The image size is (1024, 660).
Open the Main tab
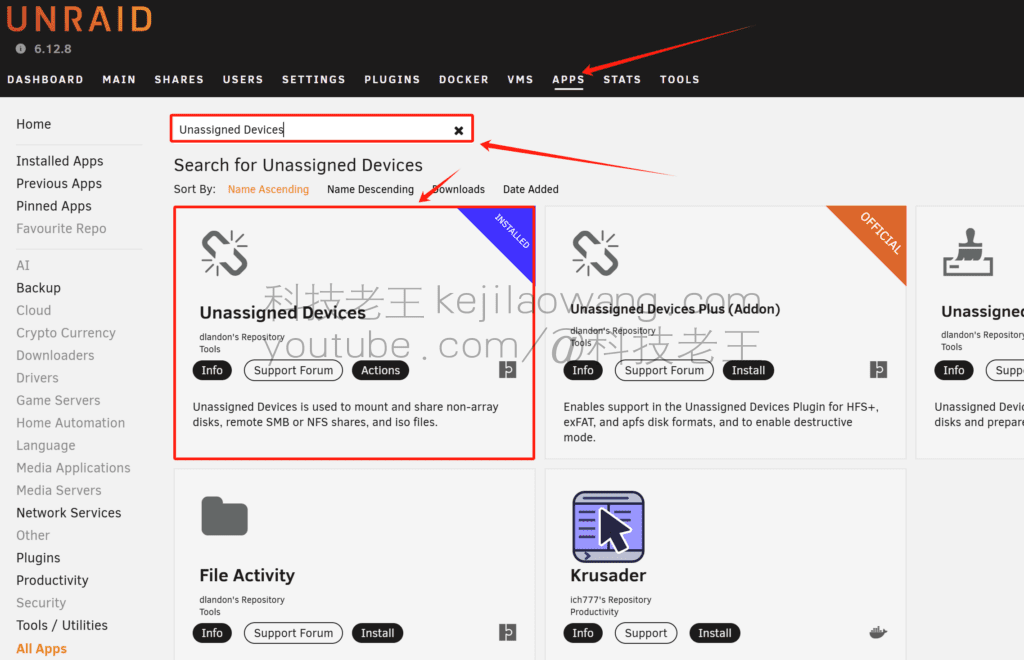tap(119, 80)
